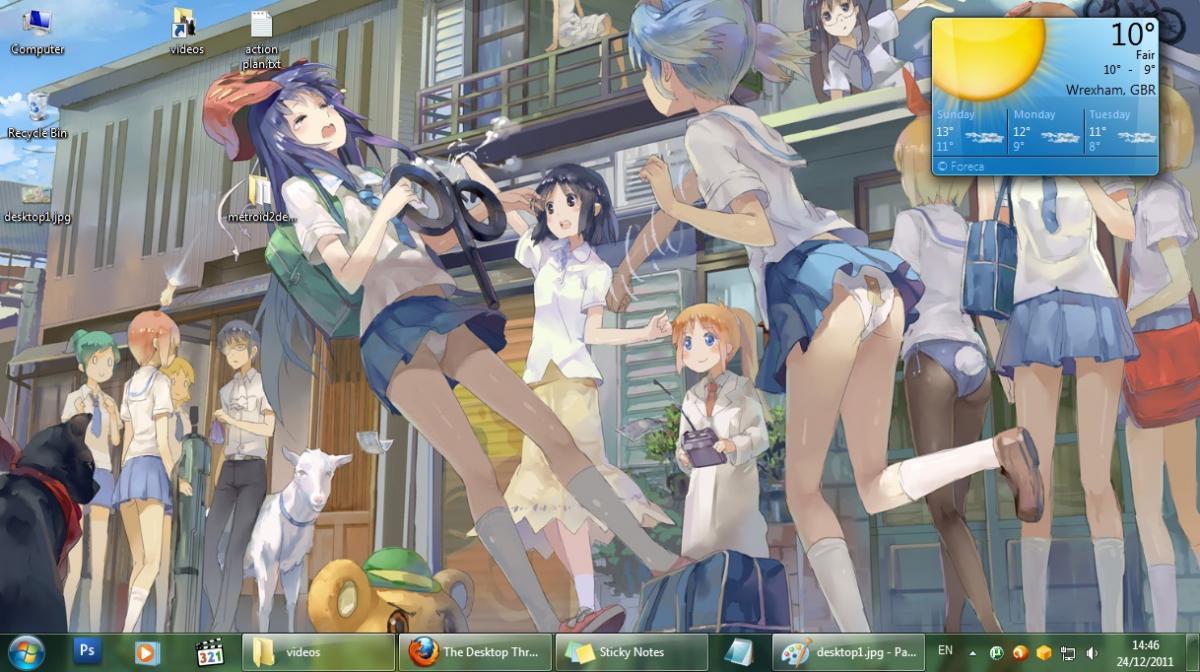Open the volume speaker tray icon
Screen dimensions: 1200x672
(1091, 652)
